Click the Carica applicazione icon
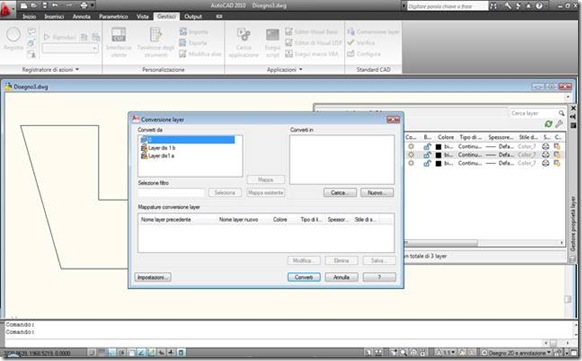This screenshot has height=361, width=582. (x=243, y=35)
